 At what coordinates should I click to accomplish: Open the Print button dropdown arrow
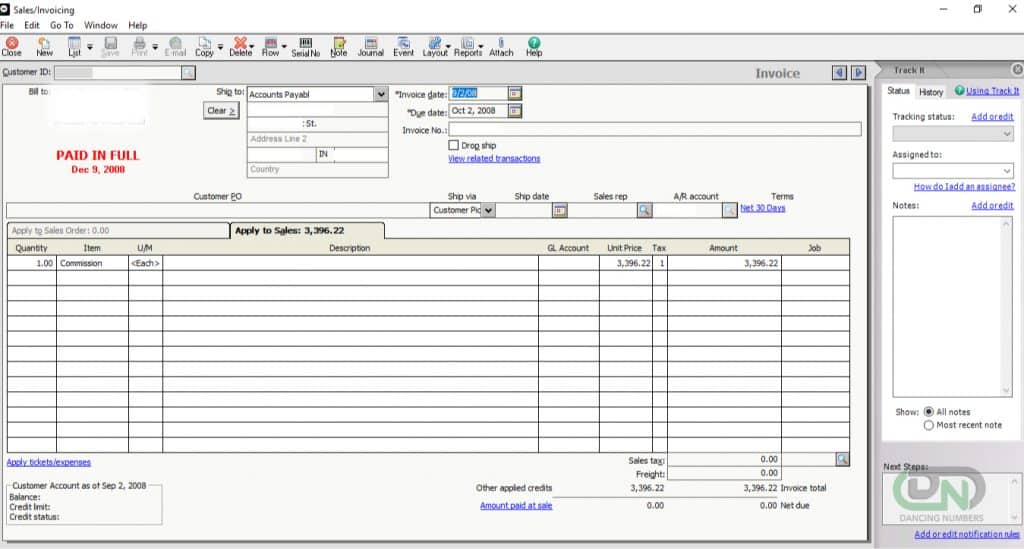(x=155, y=47)
